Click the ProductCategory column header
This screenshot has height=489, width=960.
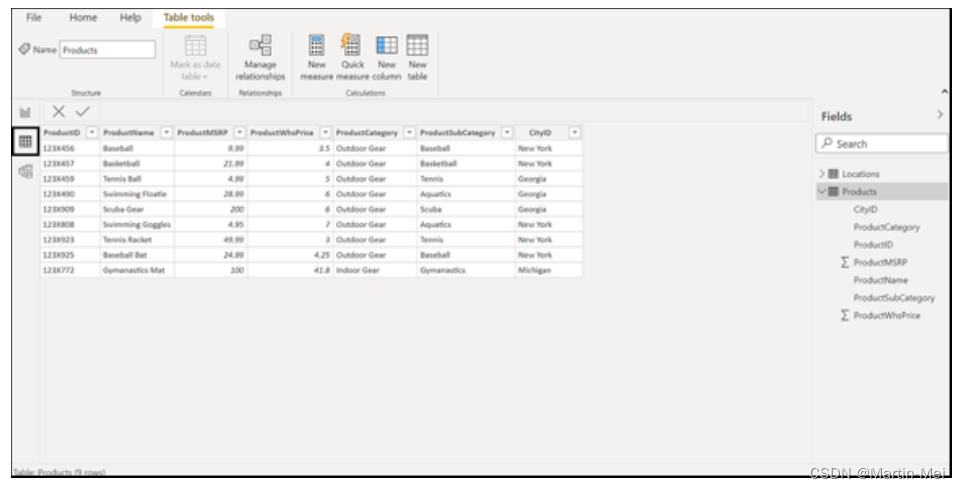click(375, 132)
